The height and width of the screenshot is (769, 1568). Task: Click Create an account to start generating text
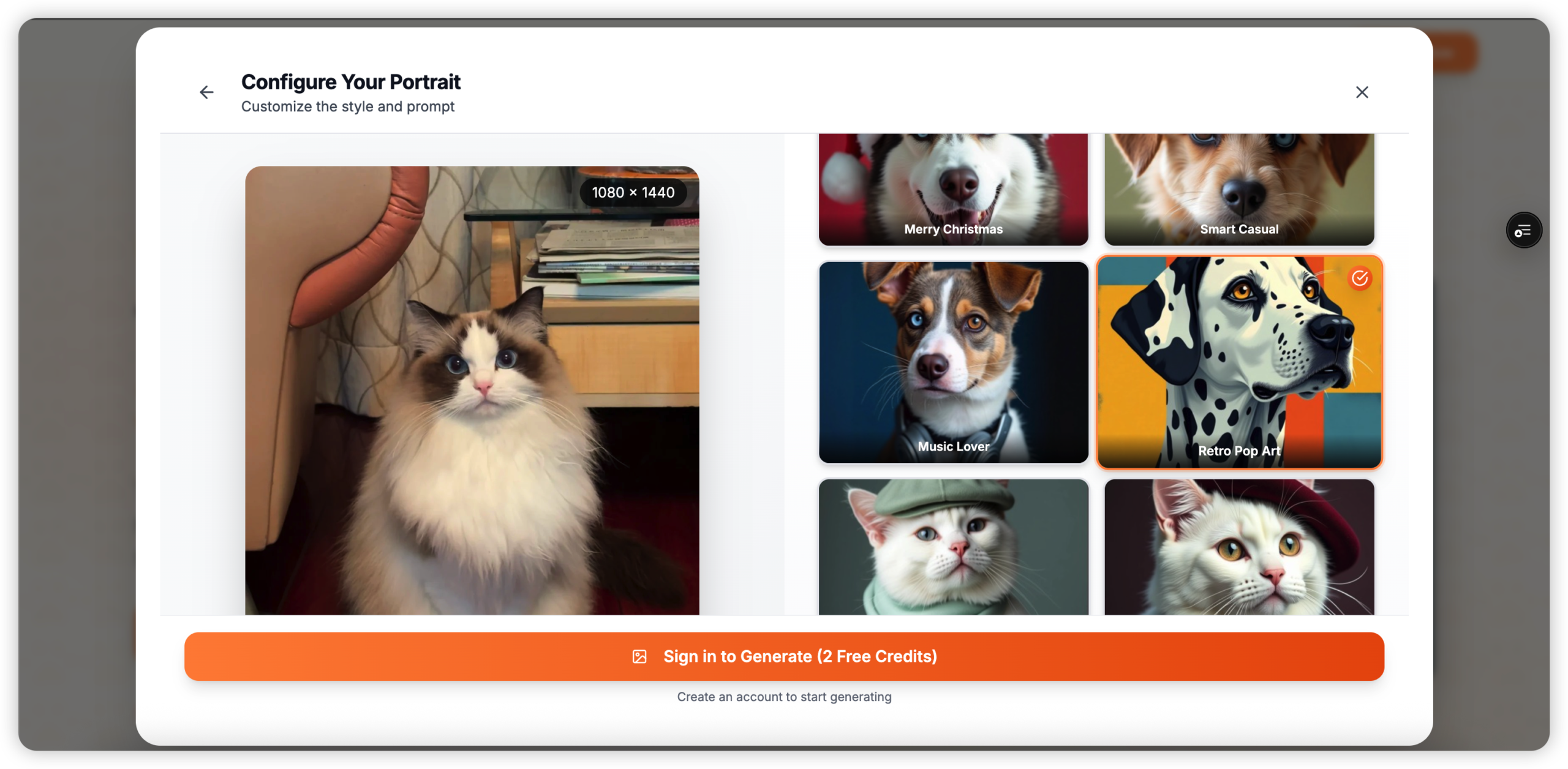coord(784,697)
